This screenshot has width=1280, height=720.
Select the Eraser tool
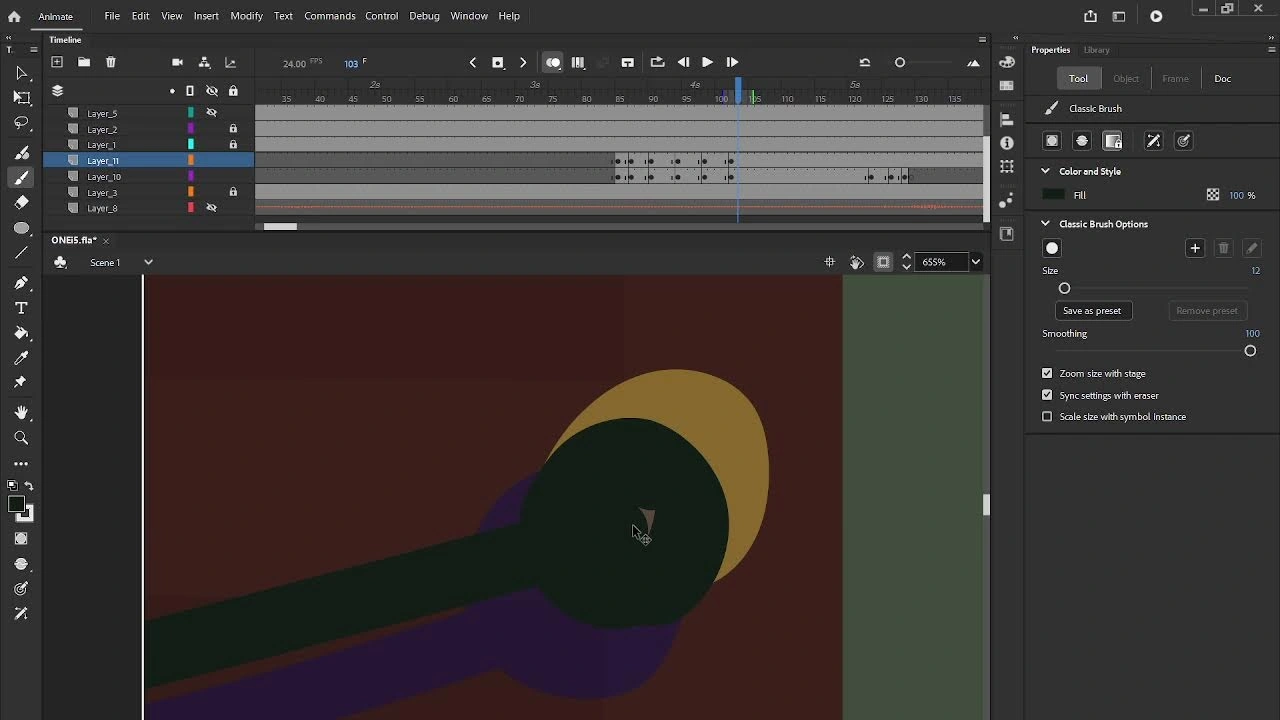pos(21,202)
